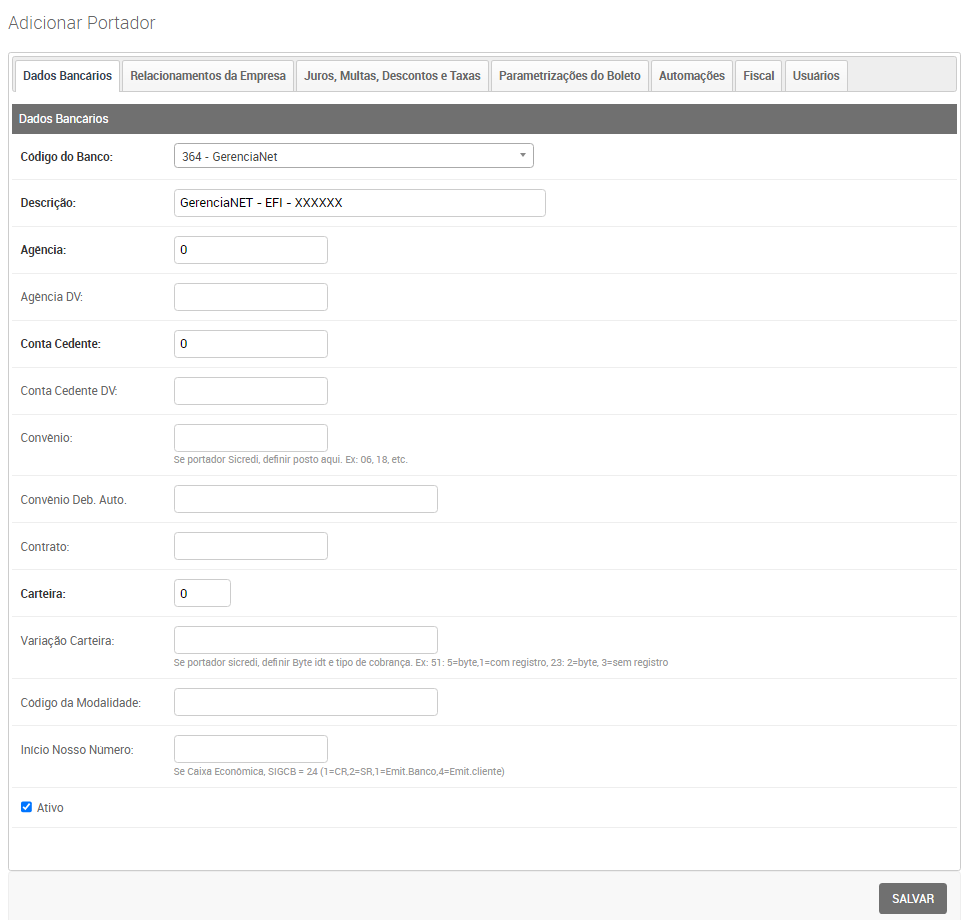The image size is (968, 920).
Task: Switch to the Usuarios tab
Action: [816, 76]
